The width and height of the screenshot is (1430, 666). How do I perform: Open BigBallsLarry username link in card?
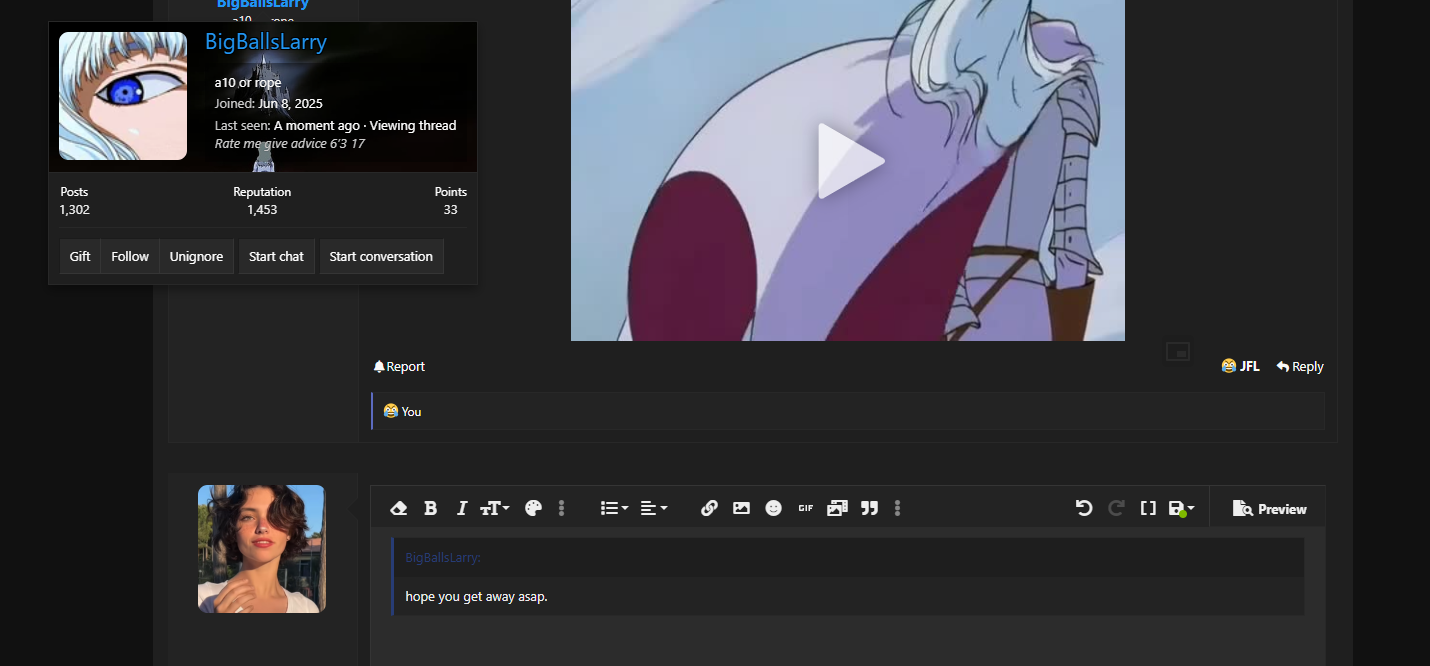(266, 42)
